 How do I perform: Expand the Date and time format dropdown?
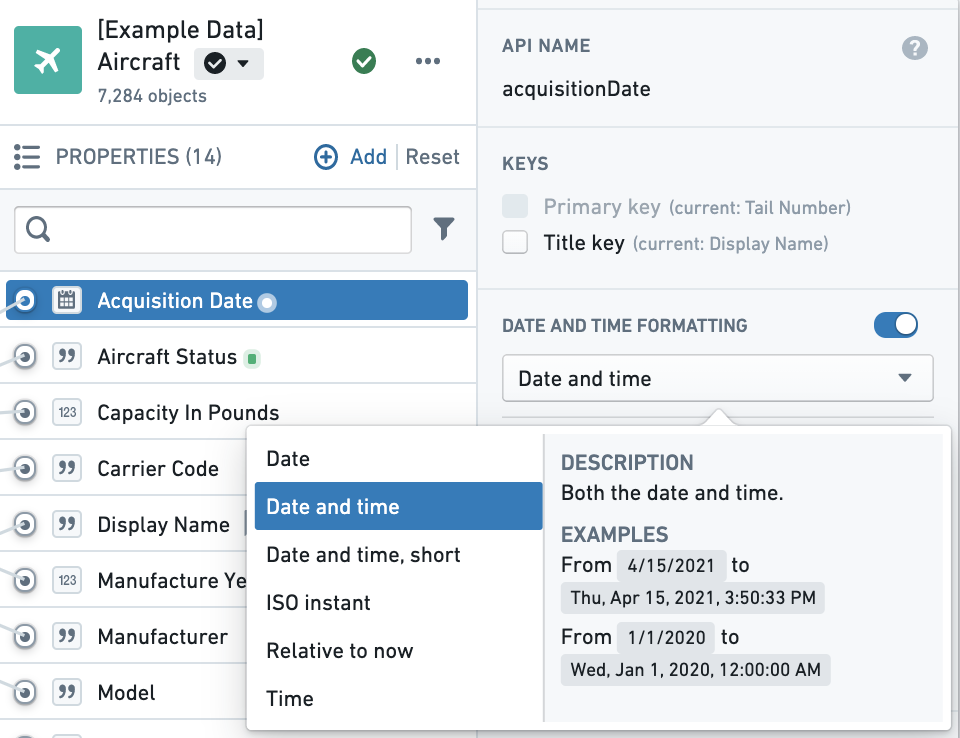pos(718,378)
